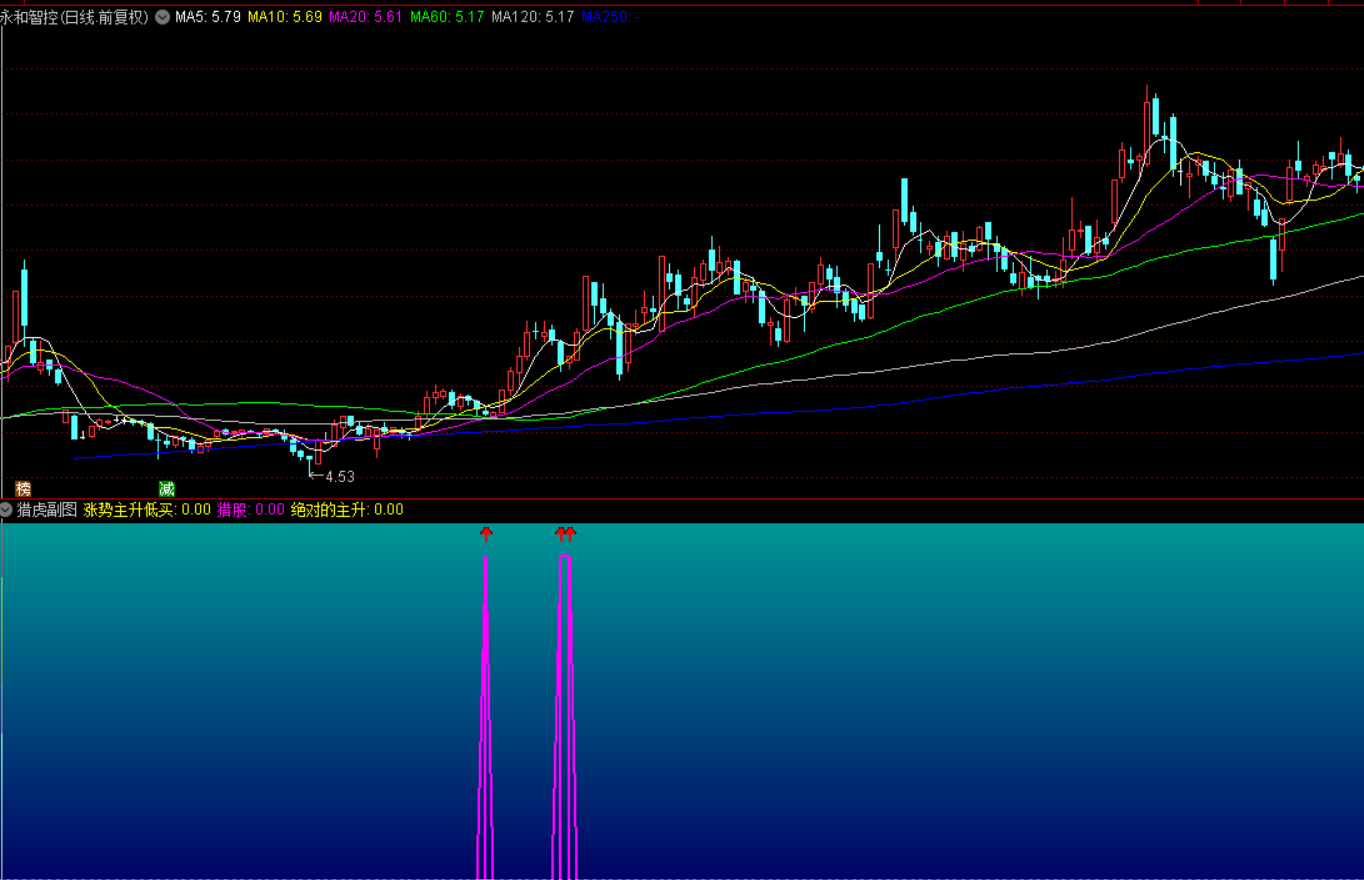Click the MA120: 5.17 label

533,17
